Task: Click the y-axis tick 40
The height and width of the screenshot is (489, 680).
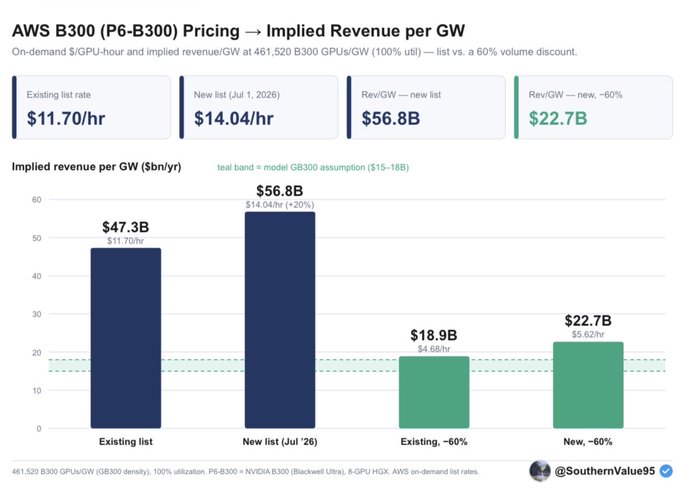Action: click(36, 276)
